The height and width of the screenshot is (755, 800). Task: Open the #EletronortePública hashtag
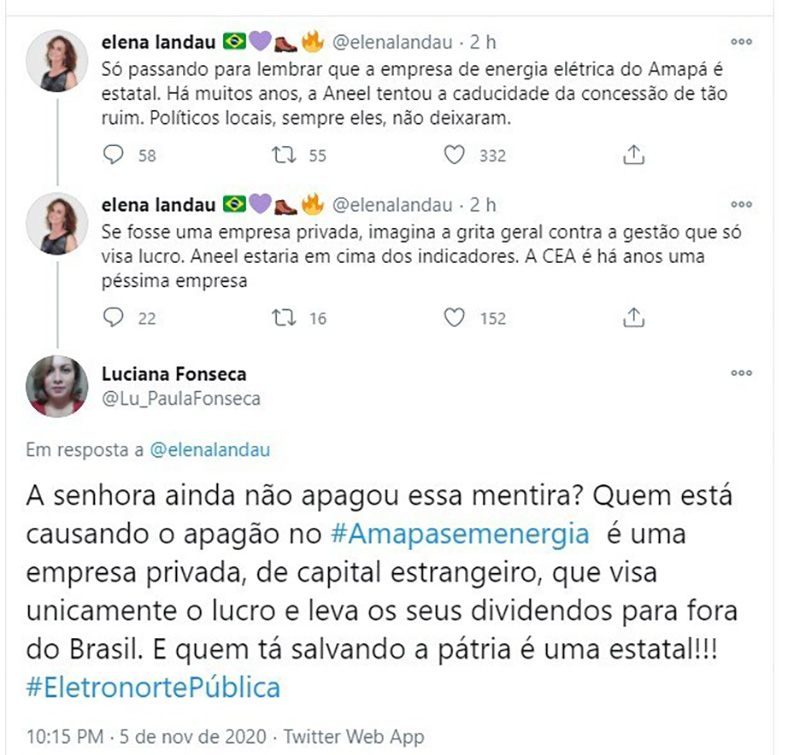tap(154, 687)
